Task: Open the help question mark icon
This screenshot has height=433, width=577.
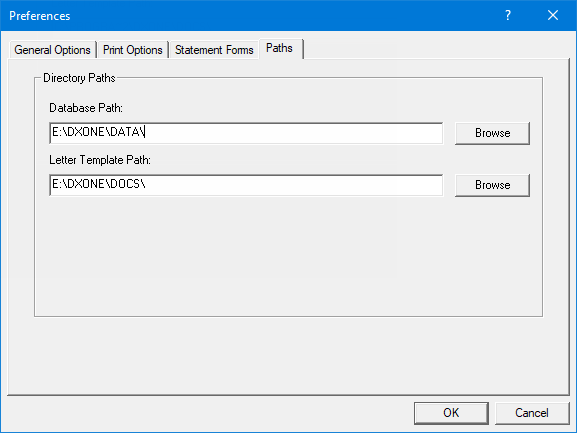Action: pos(508,15)
